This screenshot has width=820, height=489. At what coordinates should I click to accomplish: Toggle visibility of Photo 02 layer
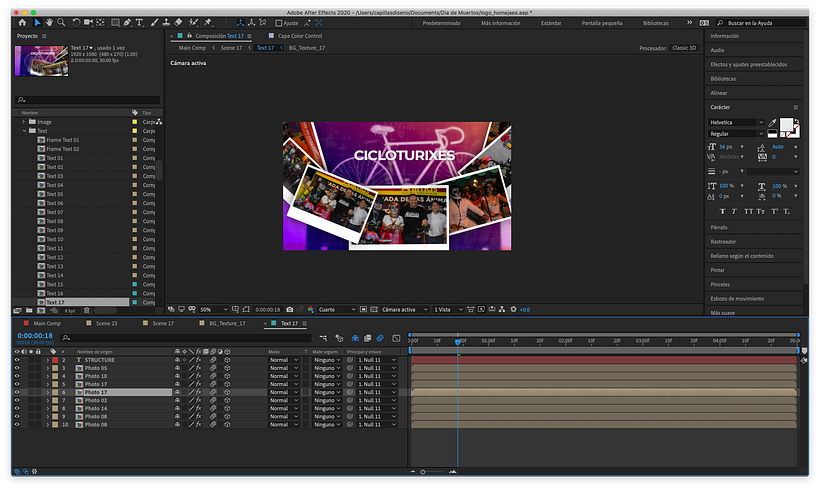pyautogui.click(x=17, y=400)
